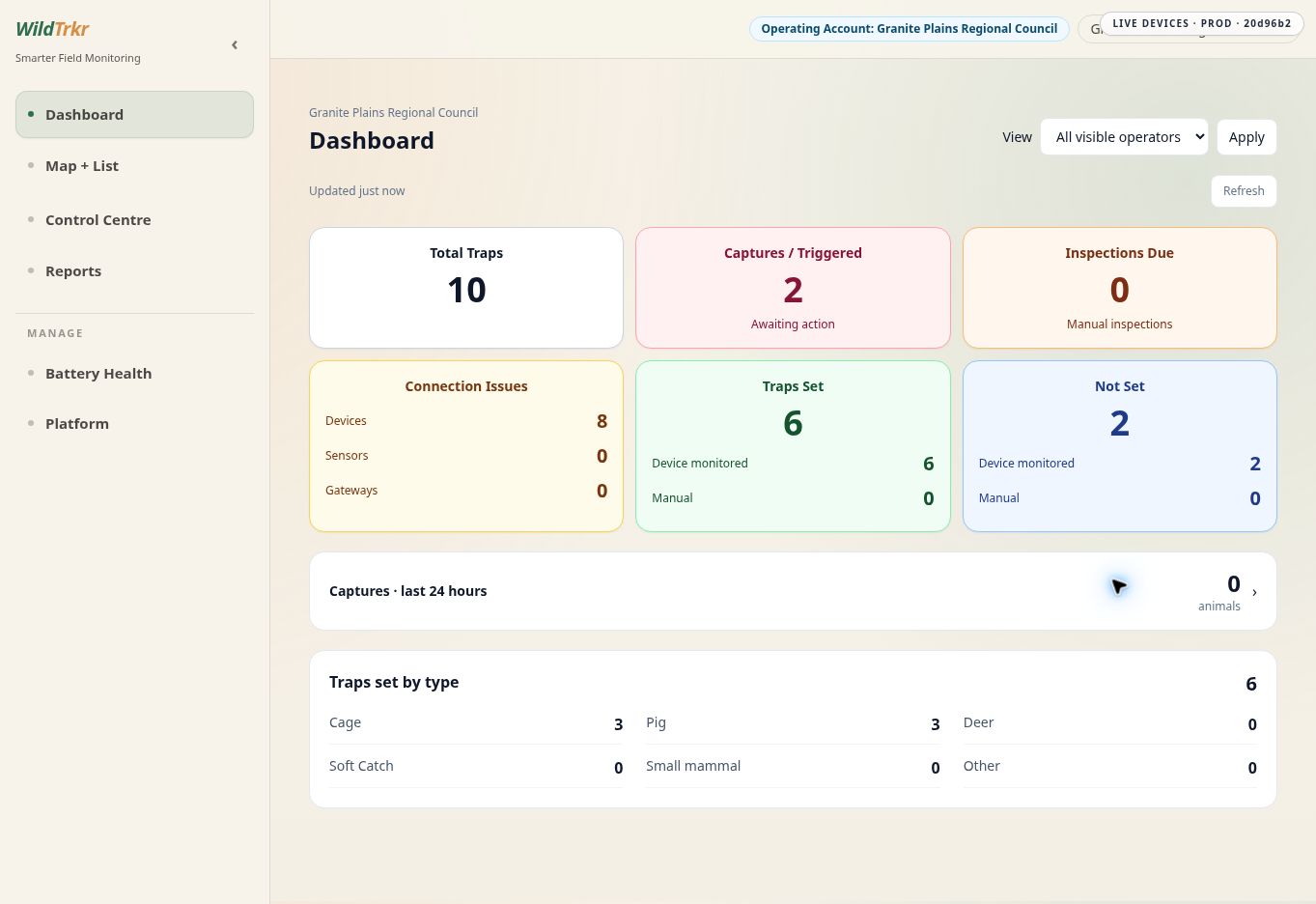
Task: Click the Operating Account pill
Action: point(910,29)
